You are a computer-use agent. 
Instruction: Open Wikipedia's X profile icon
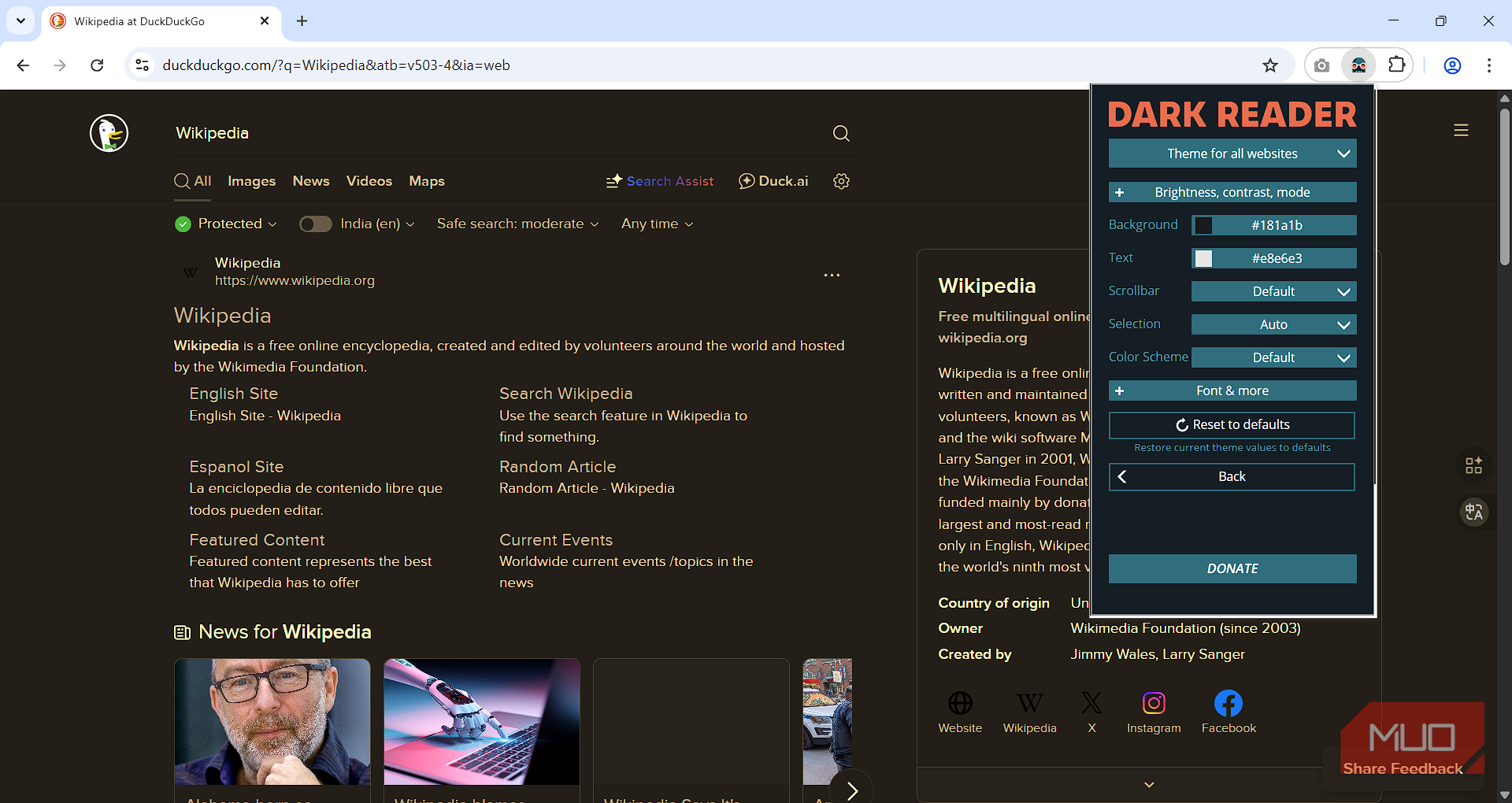point(1091,703)
